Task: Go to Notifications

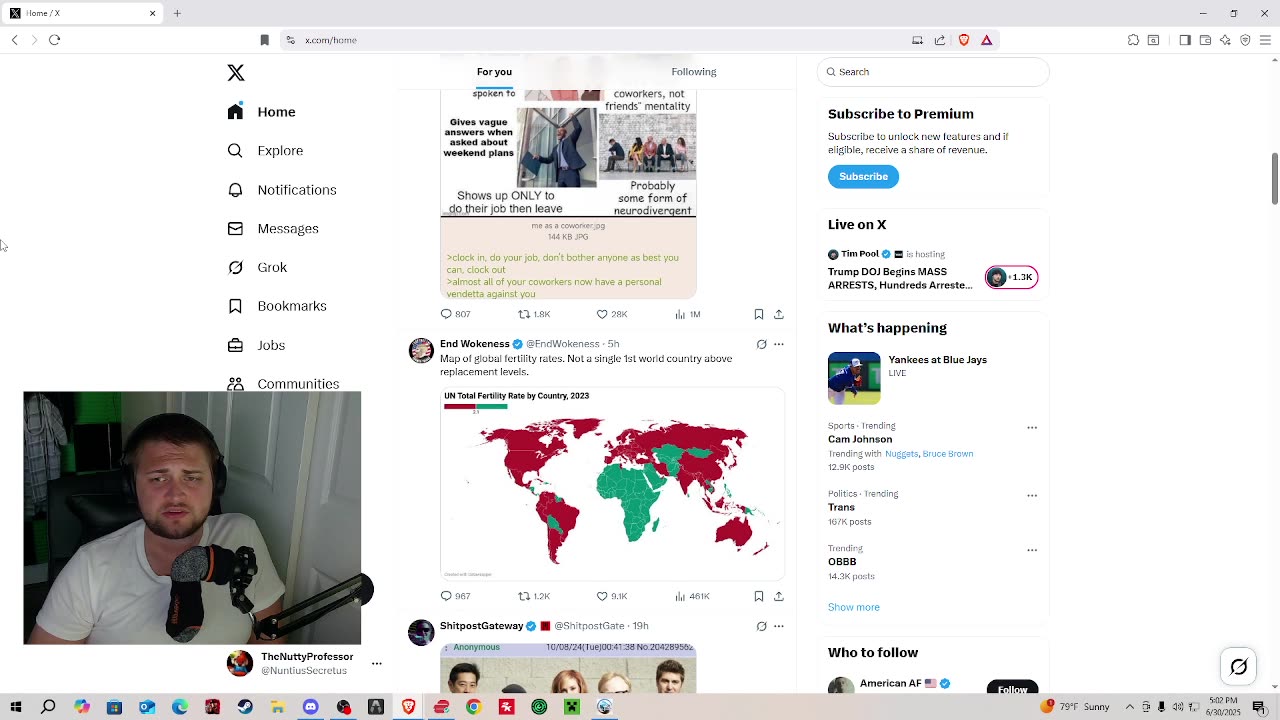Action: 282,190
